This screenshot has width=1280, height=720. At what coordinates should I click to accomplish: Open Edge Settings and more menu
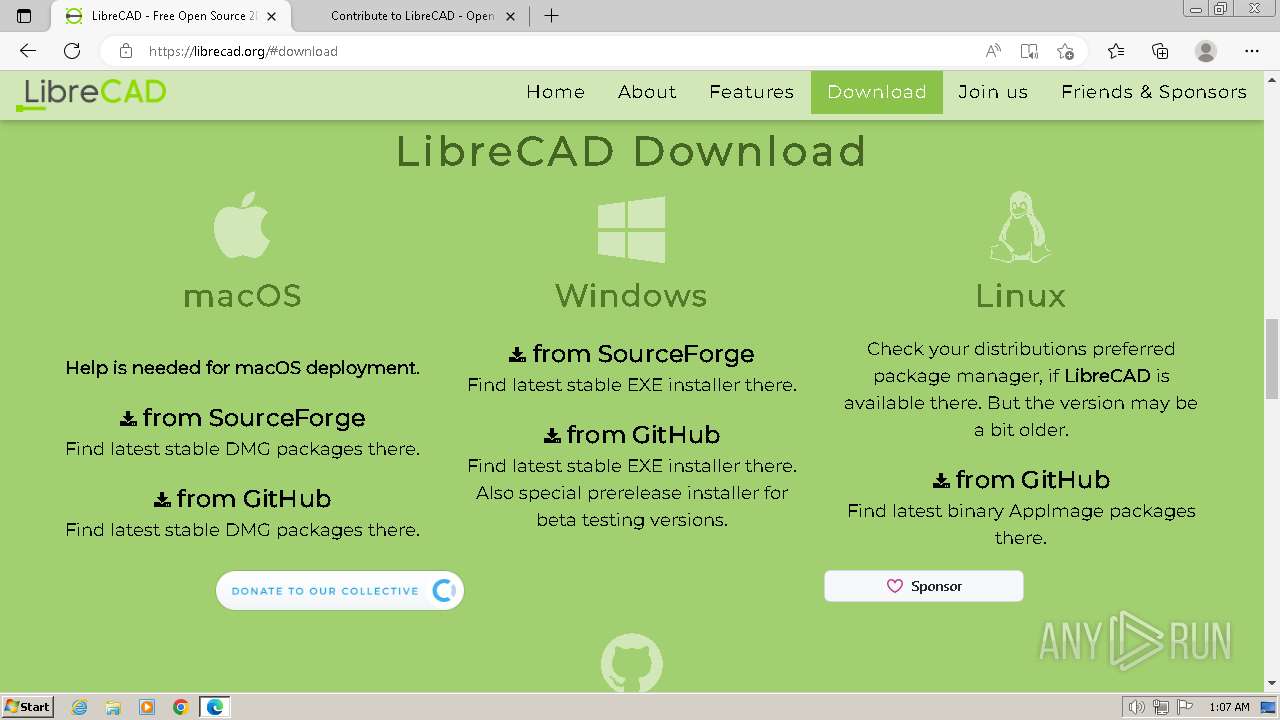pyautogui.click(x=1252, y=51)
